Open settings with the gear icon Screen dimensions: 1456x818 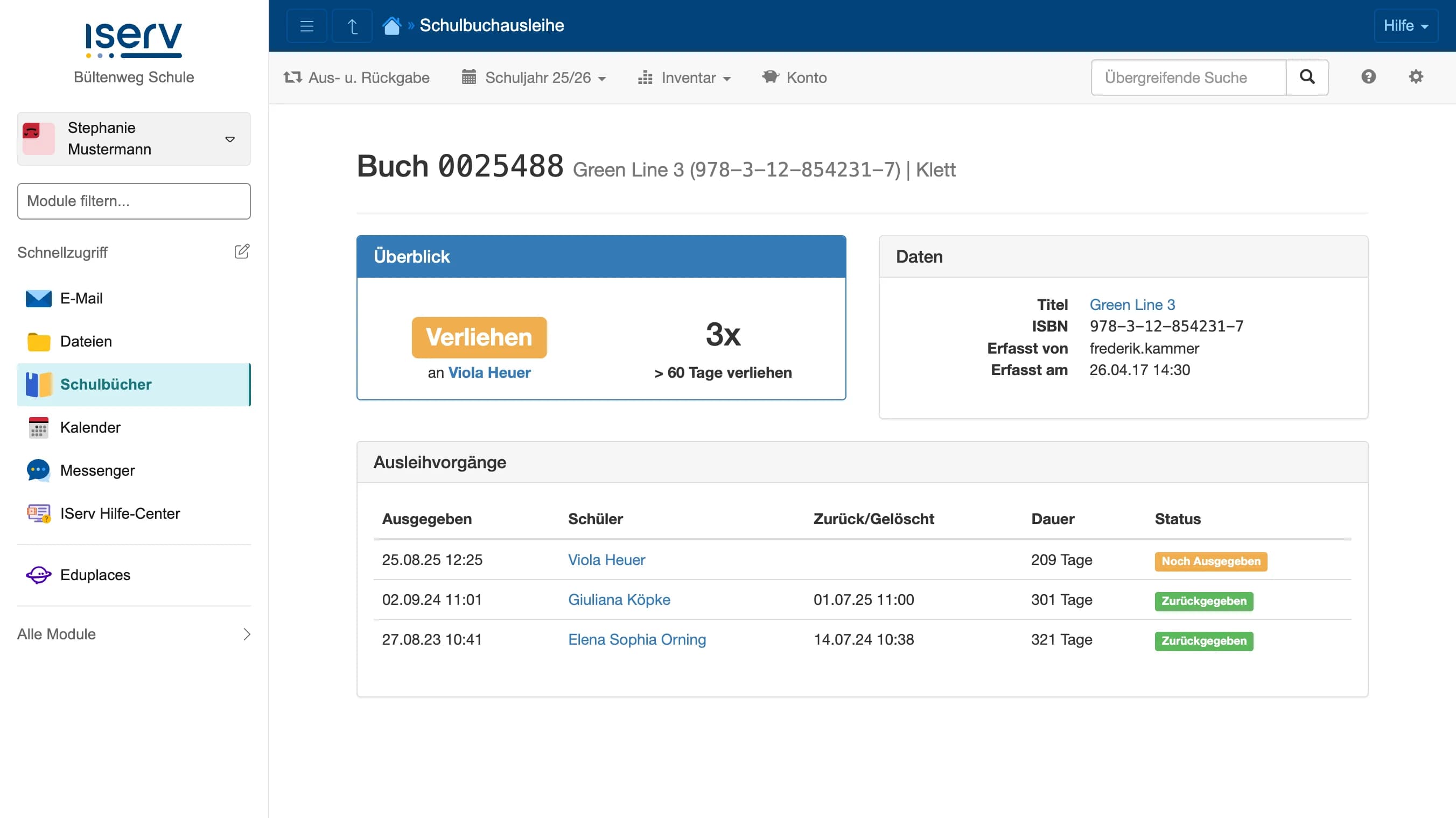pos(1415,77)
